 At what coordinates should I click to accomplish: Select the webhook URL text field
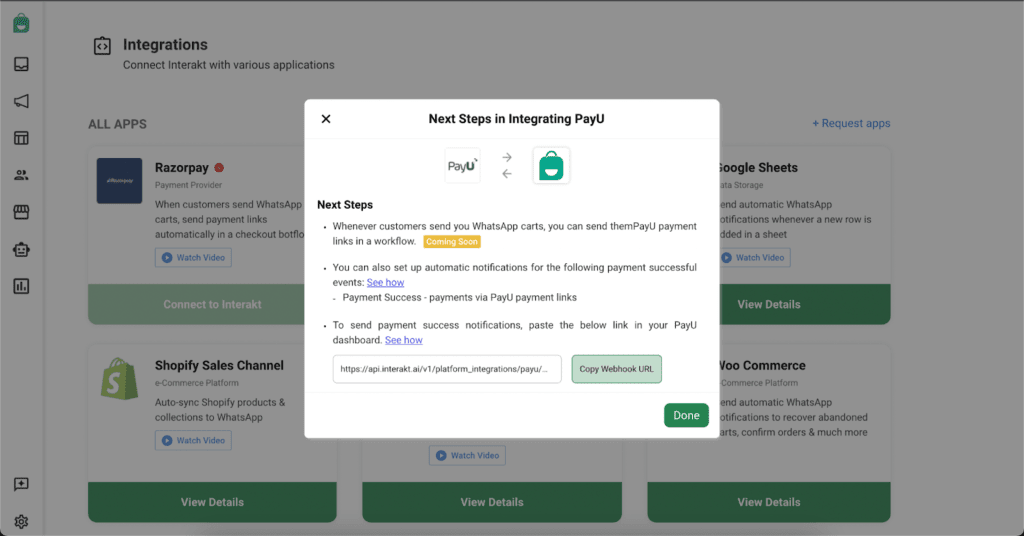click(447, 369)
